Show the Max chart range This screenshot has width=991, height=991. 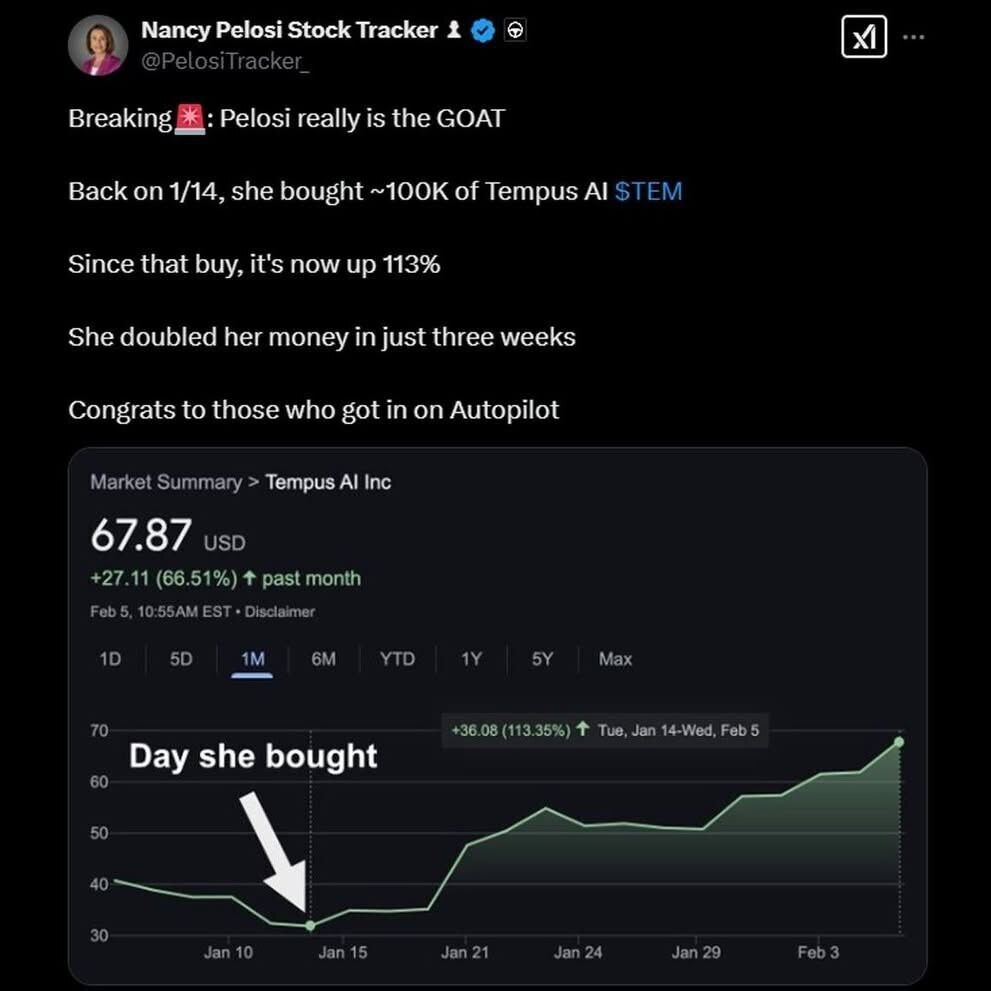[x=615, y=659]
